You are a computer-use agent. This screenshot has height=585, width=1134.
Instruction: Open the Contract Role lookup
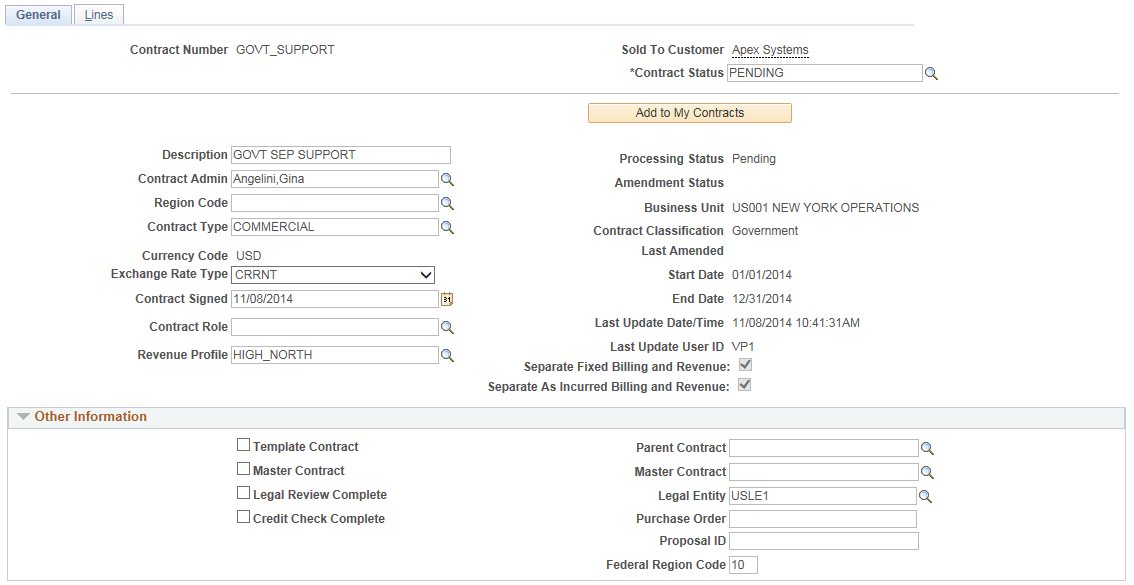[x=447, y=326]
